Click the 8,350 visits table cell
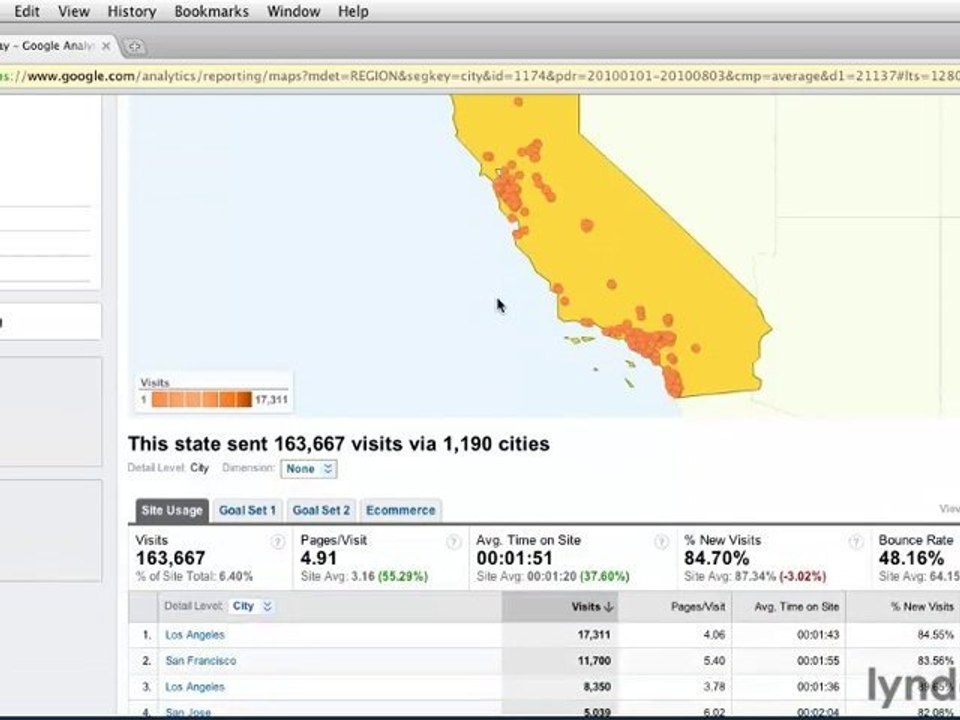This screenshot has height=720, width=960. point(597,687)
